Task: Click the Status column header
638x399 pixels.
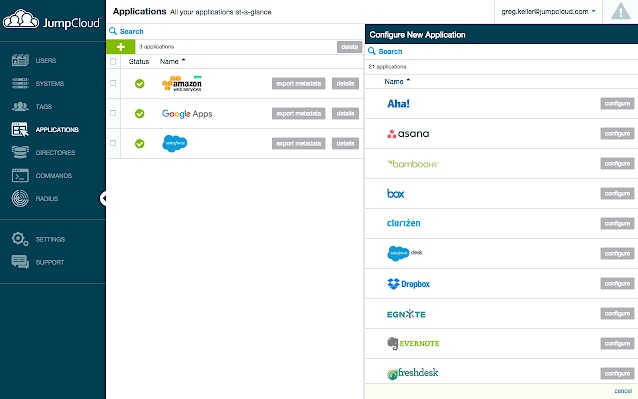Action: [139, 61]
